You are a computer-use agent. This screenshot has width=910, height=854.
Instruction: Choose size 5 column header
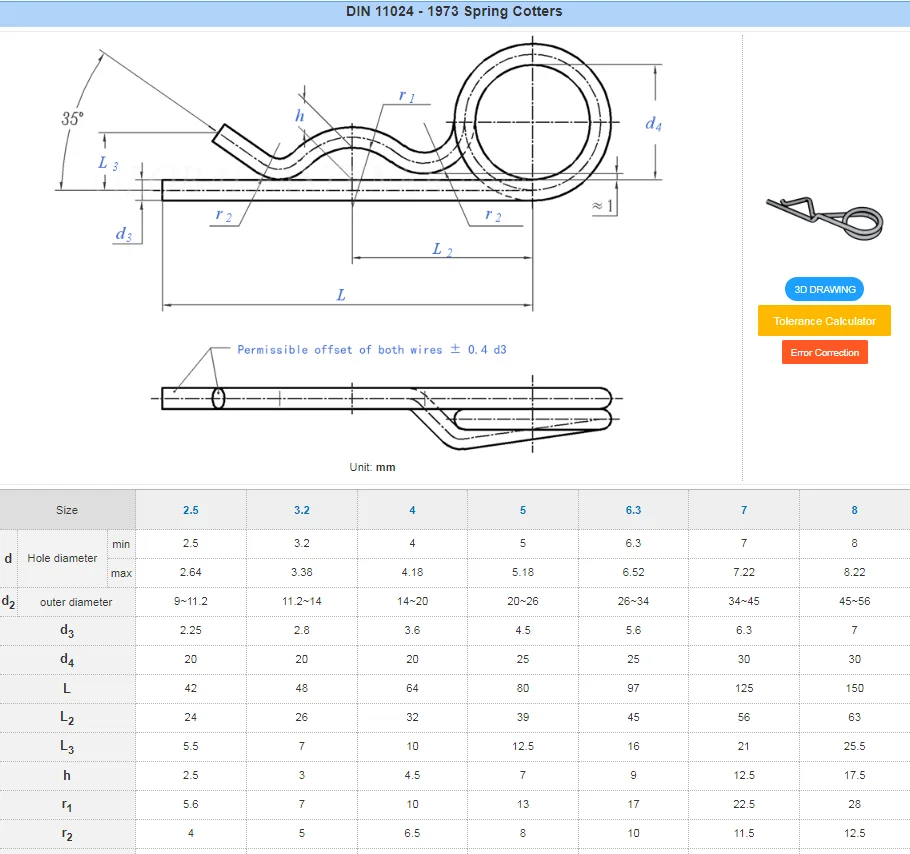click(523, 510)
